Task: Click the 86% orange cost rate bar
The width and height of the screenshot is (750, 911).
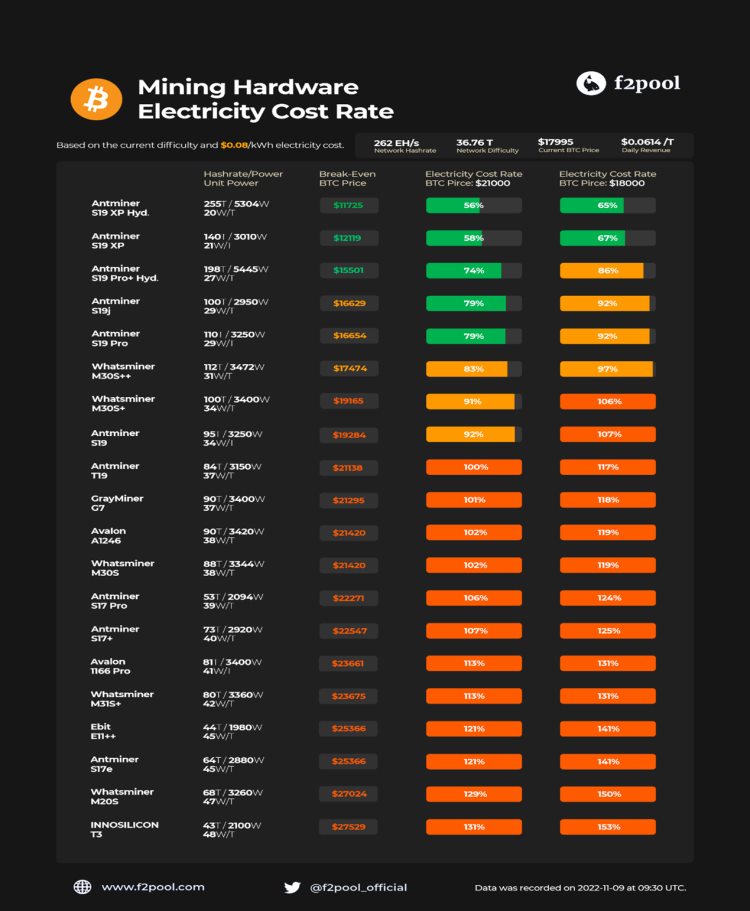Action: (607, 270)
